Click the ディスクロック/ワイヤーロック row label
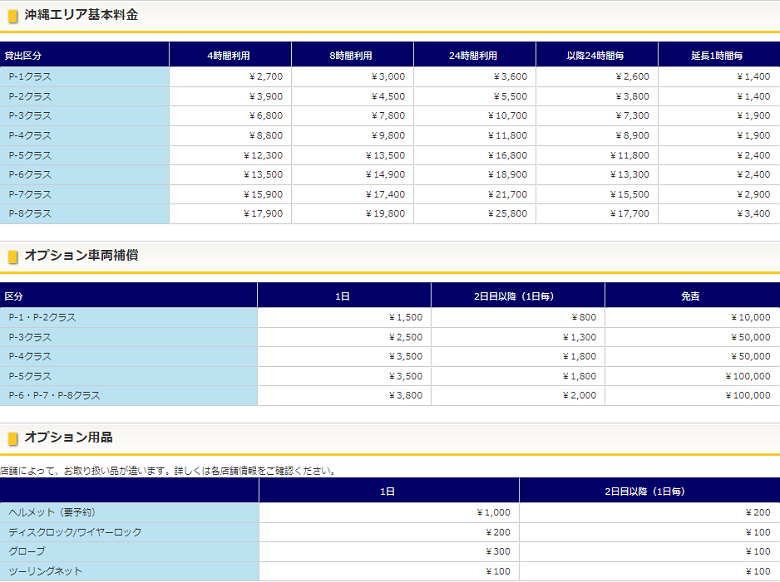780x582 pixels. click(75, 533)
